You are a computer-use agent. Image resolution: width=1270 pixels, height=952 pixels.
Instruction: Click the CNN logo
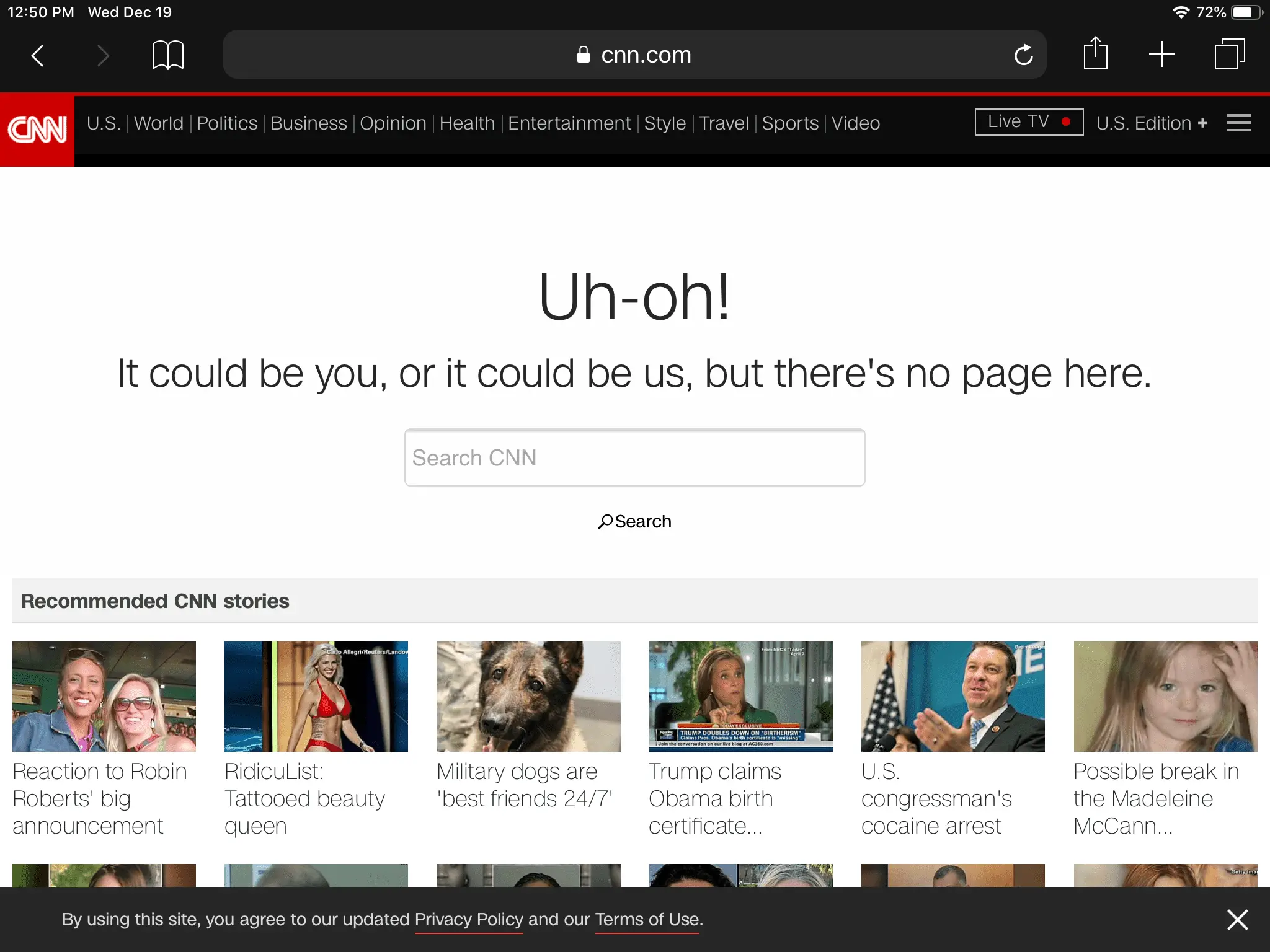(37, 130)
